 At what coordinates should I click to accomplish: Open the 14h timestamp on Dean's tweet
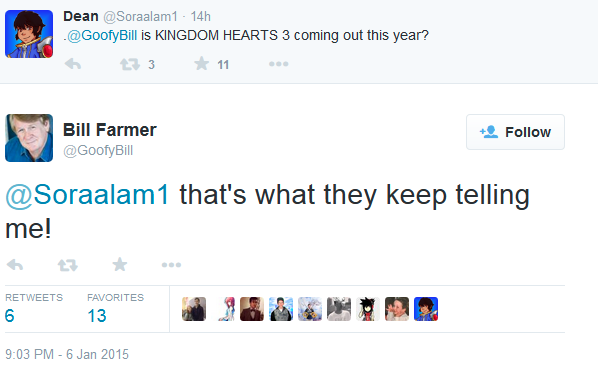point(201,17)
